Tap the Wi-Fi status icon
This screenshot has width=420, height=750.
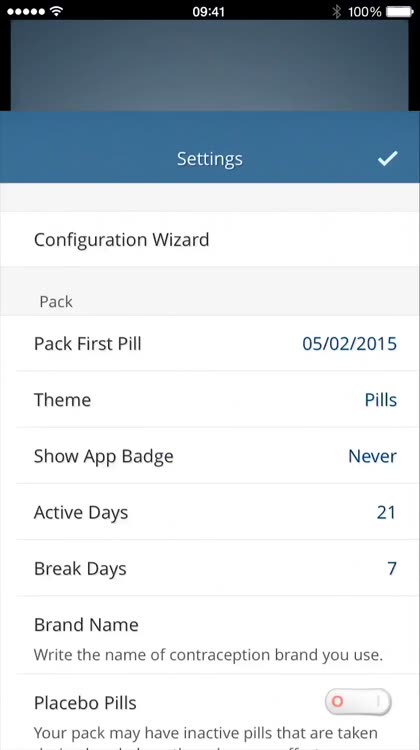(x=56, y=11)
